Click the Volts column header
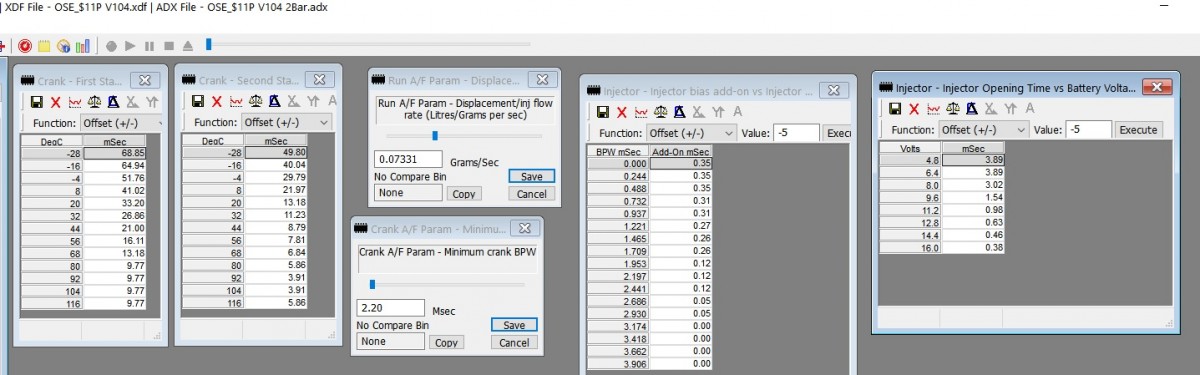Image resolution: width=1200 pixels, height=375 pixels. point(911,148)
